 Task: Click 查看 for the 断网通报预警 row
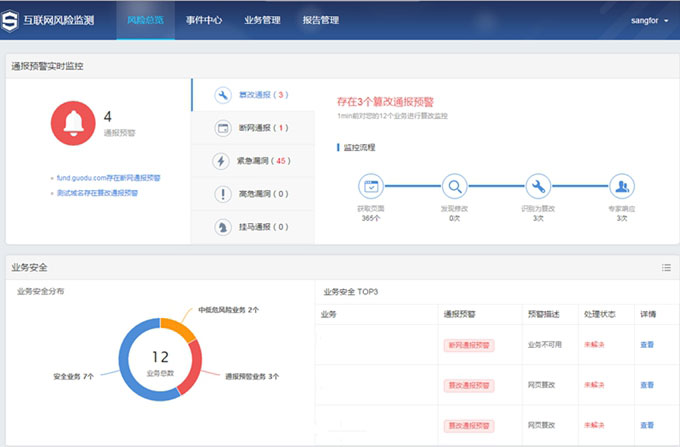click(646, 345)
